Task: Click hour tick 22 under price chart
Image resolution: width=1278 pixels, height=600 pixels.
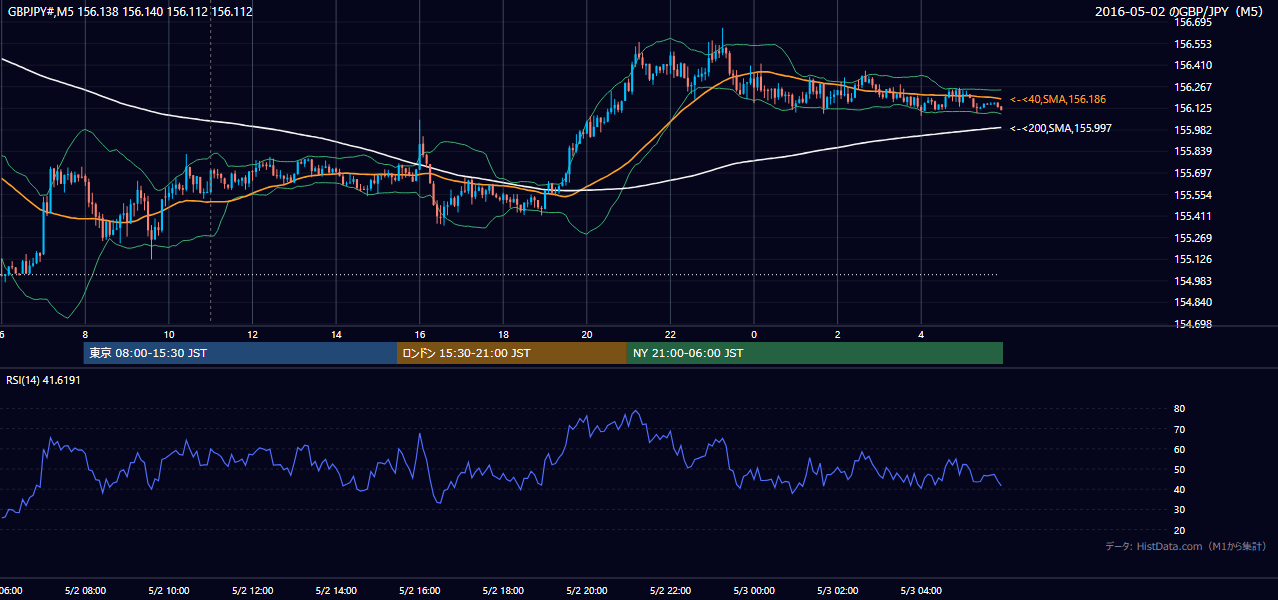Action: click(x=670, y=334)
